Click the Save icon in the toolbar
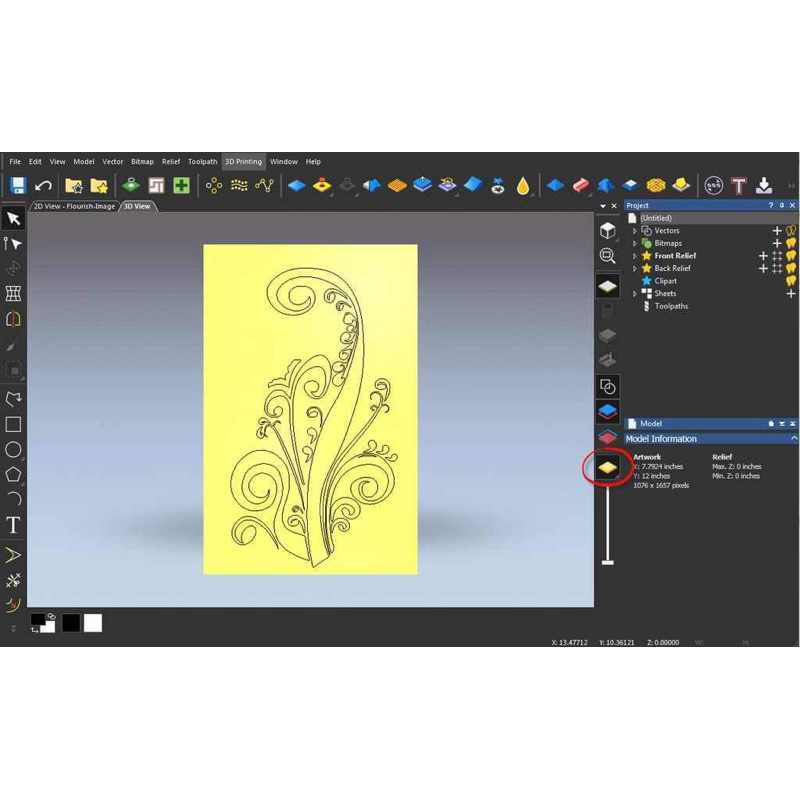 (x=17, y=185)
